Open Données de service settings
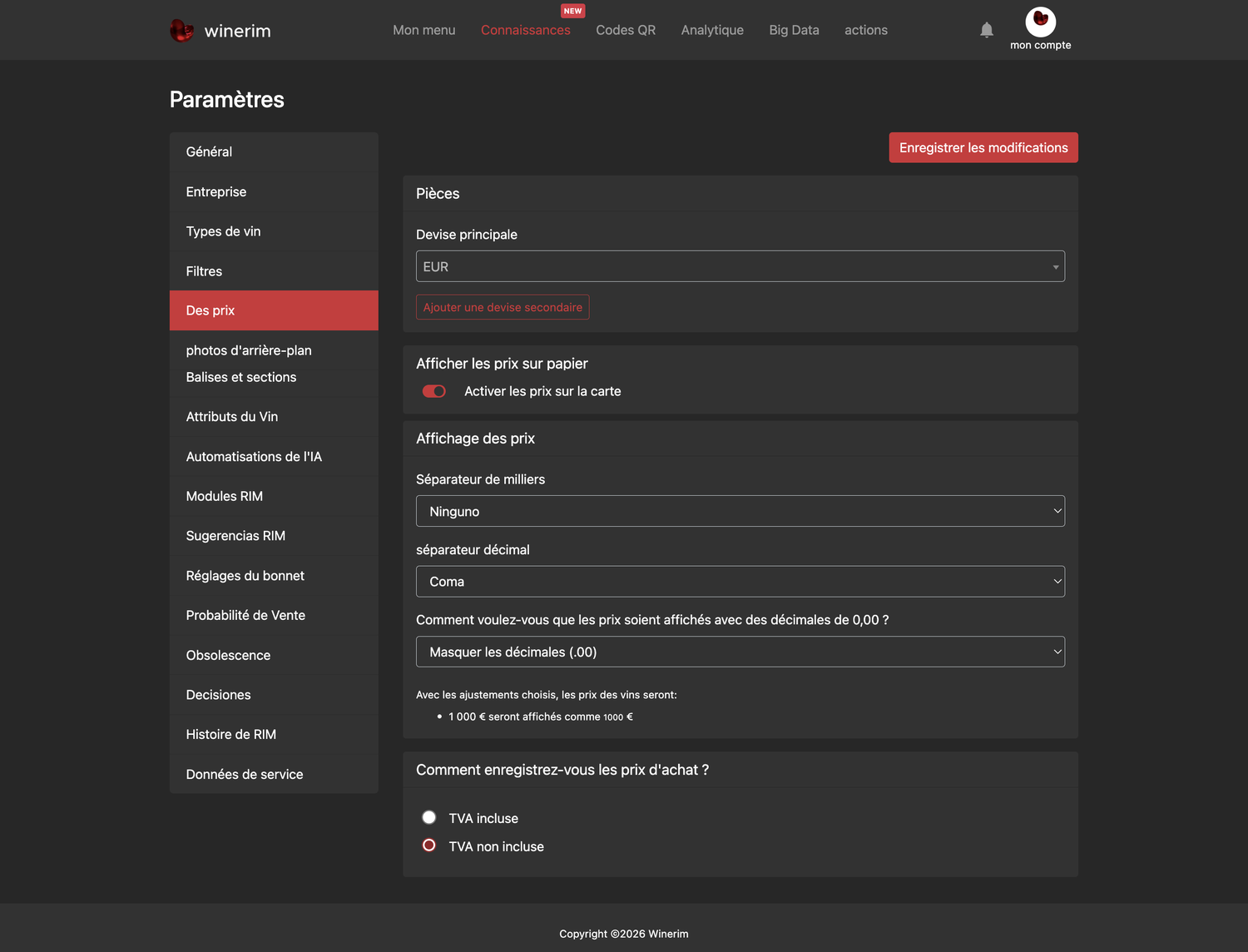1248x952 pixels. pyautogui.click(x=274, y=774)
